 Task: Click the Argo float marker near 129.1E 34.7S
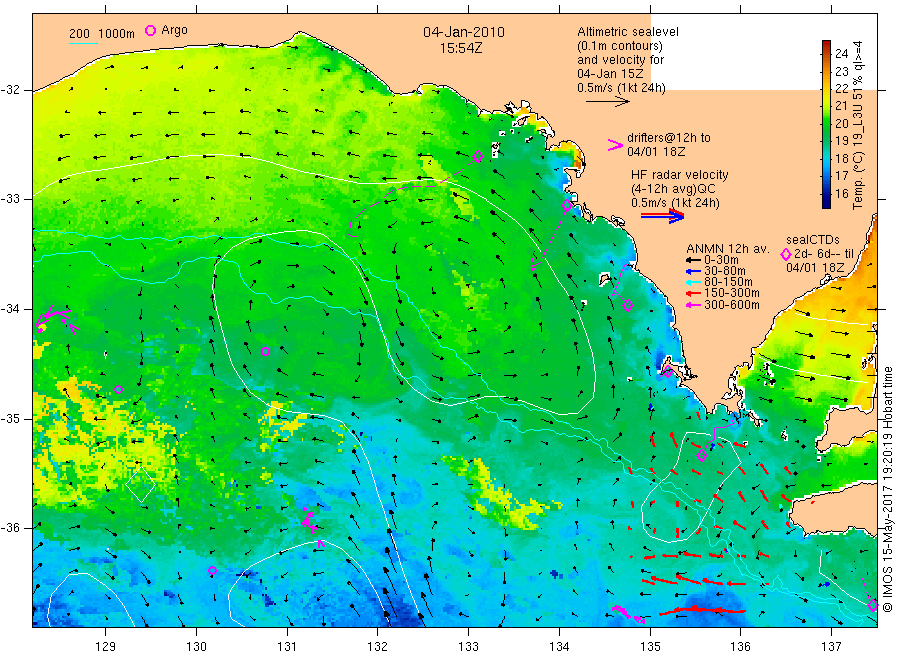coord(118,390)
